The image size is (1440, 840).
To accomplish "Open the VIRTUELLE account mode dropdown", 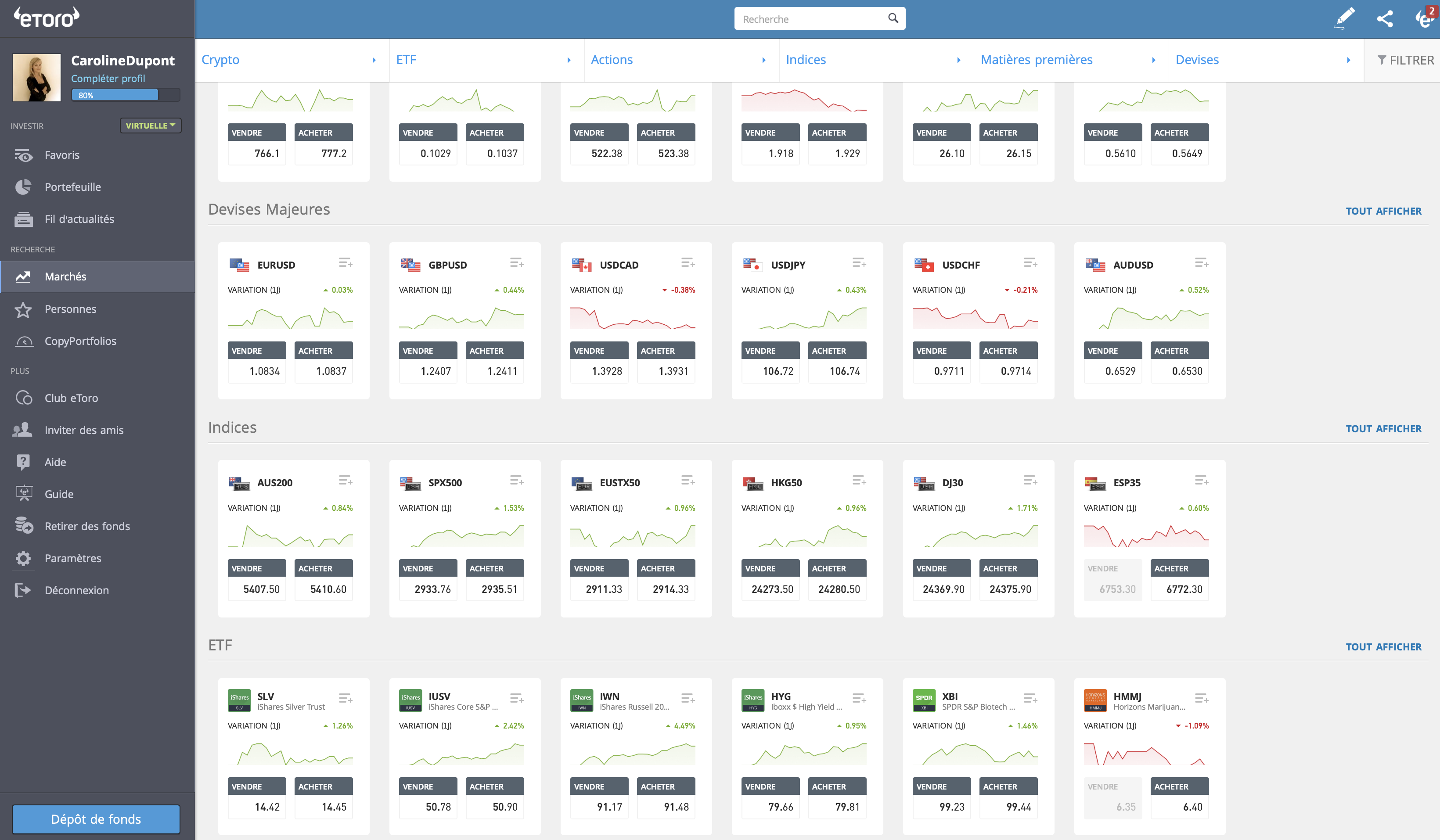I will [x=150, y=125].
